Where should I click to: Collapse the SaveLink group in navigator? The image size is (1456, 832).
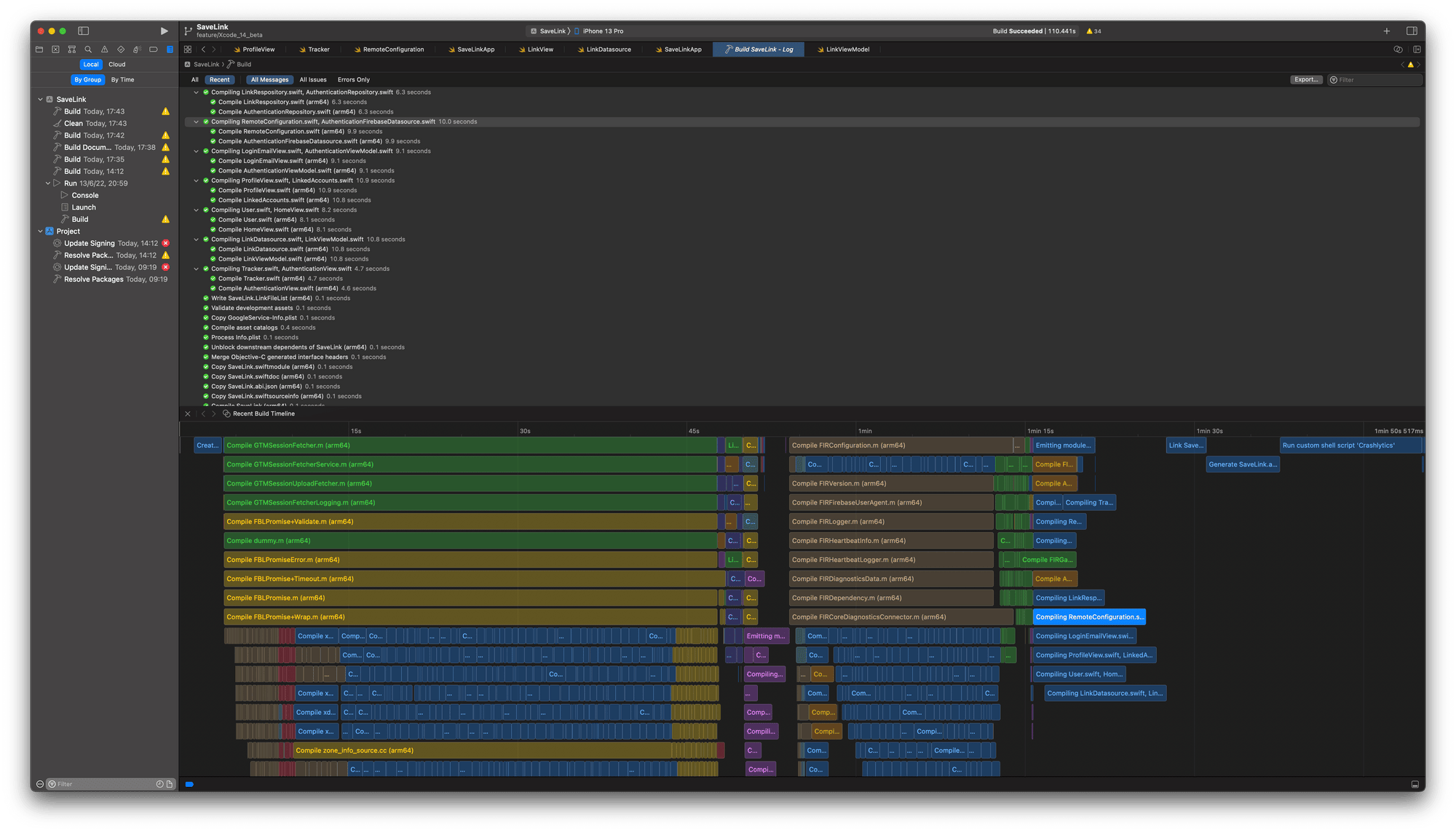pos(40,99)
